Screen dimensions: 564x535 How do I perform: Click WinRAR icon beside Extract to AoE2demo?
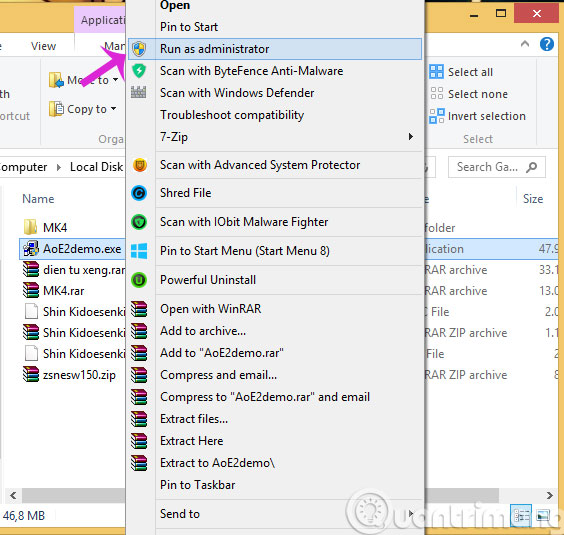tap(139, 463)
